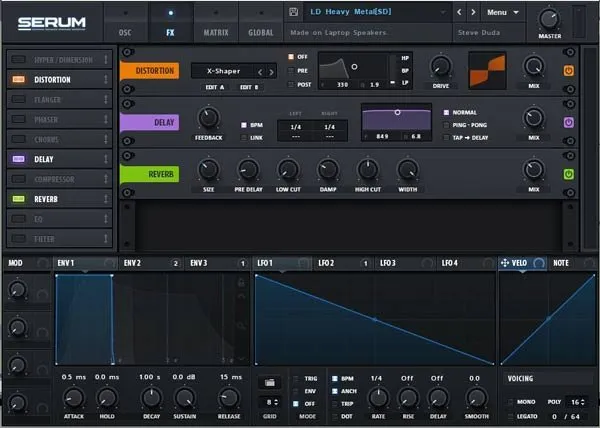Click the distortion DRIVE knob
The height and width of the screenshot is (428, 600).
pos(441,67)
